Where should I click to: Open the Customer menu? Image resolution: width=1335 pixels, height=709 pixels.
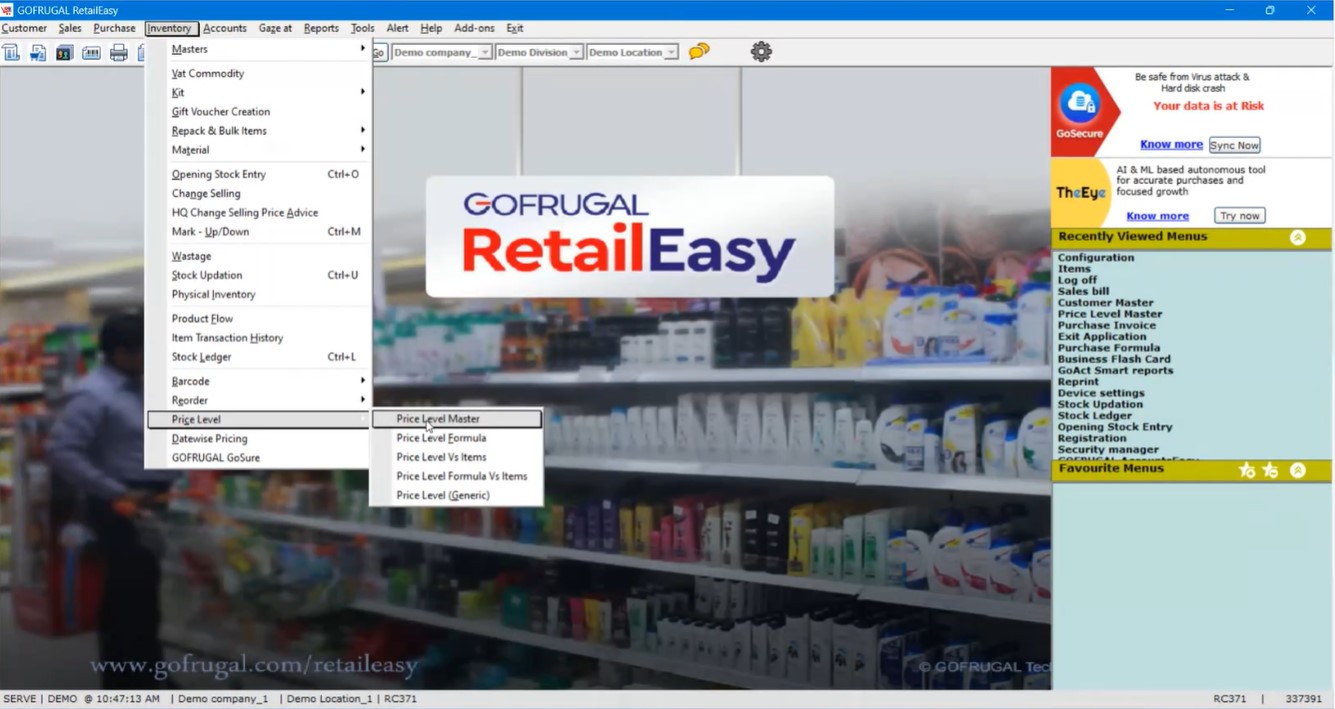click(24, 28)
